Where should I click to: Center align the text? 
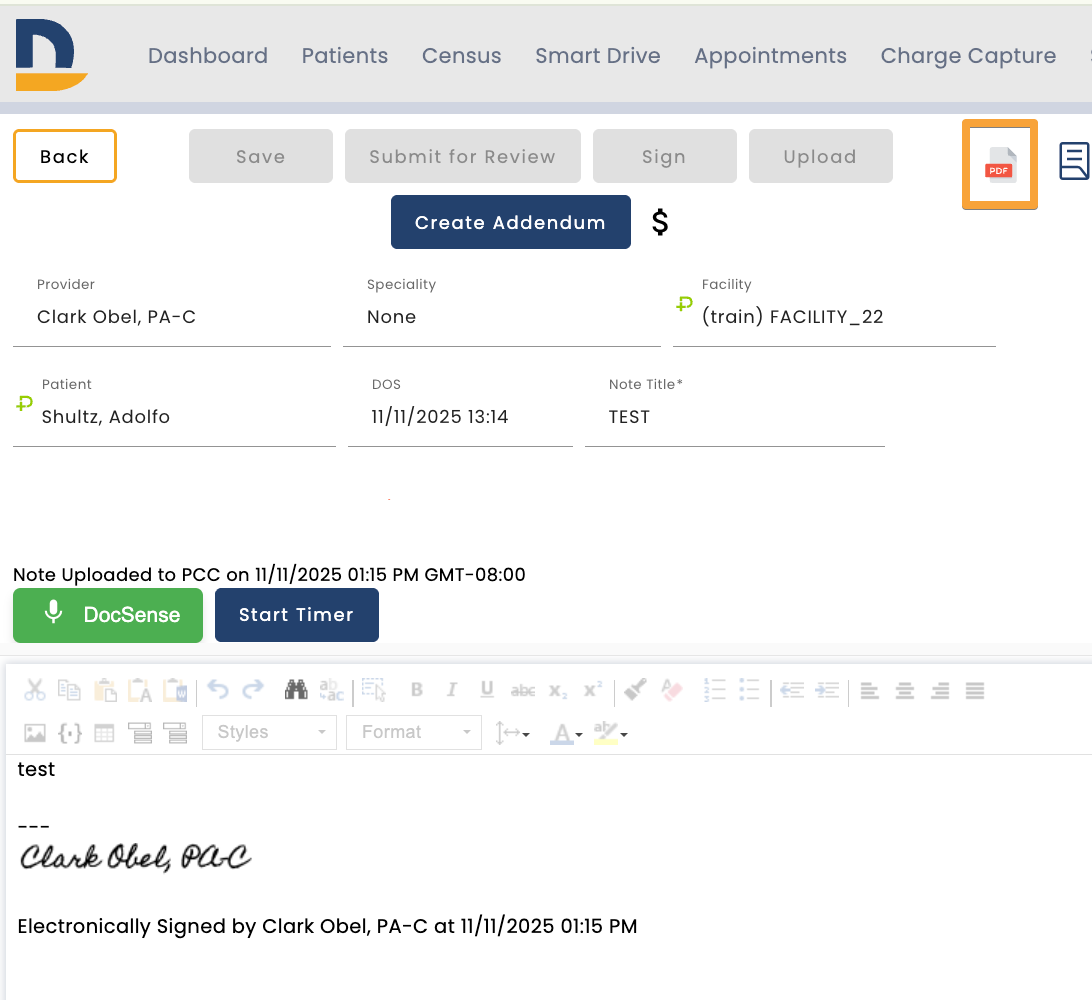point(905,690)
